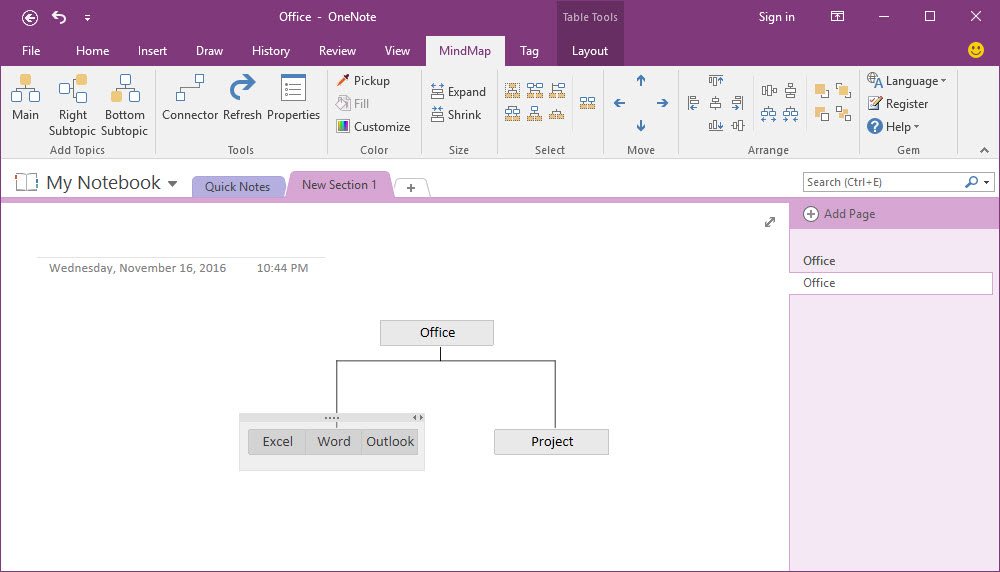Send feedback via the smiley face icon

click(x=976, y=50)
